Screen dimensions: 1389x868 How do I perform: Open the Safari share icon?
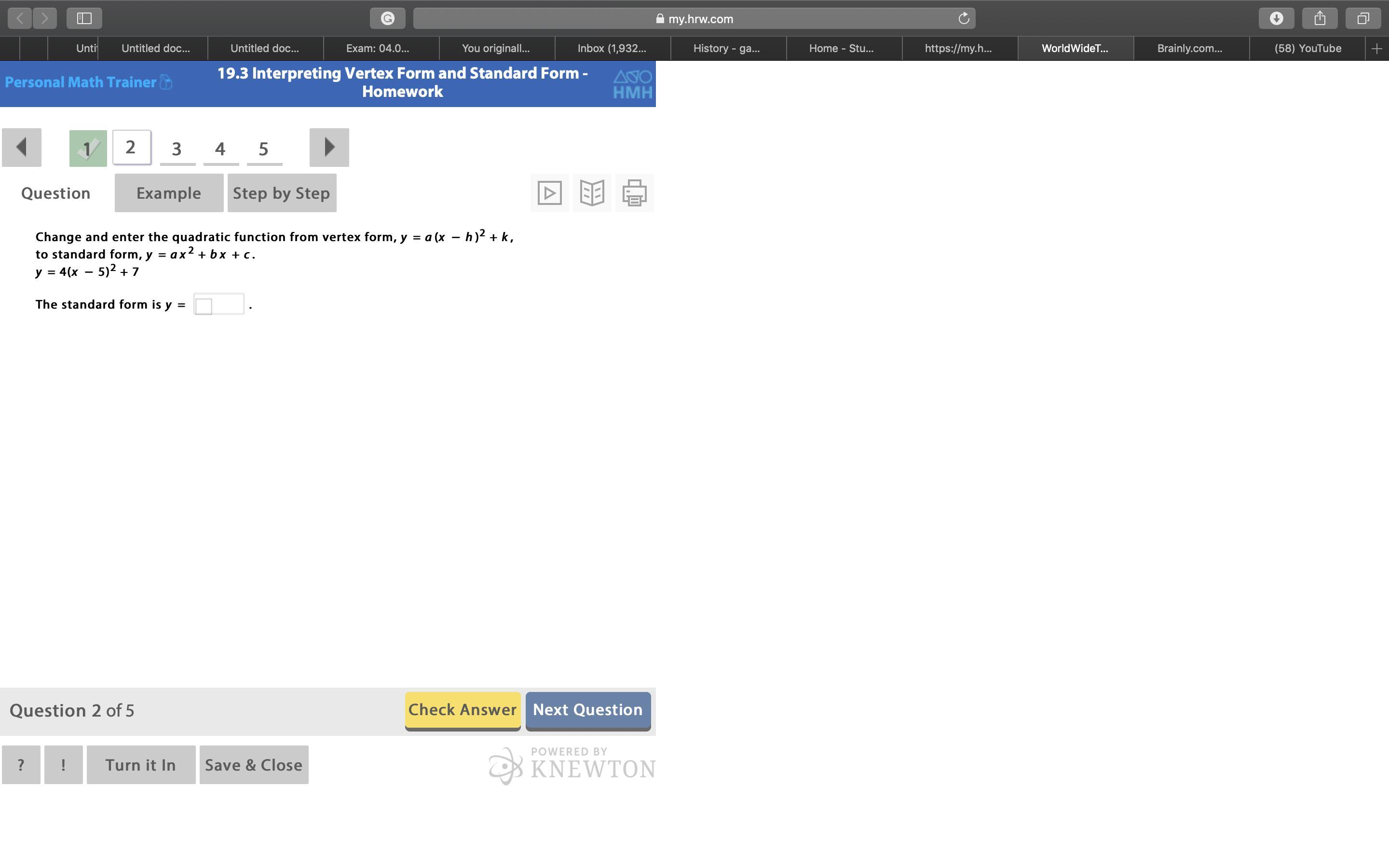tap(1320, 18)
